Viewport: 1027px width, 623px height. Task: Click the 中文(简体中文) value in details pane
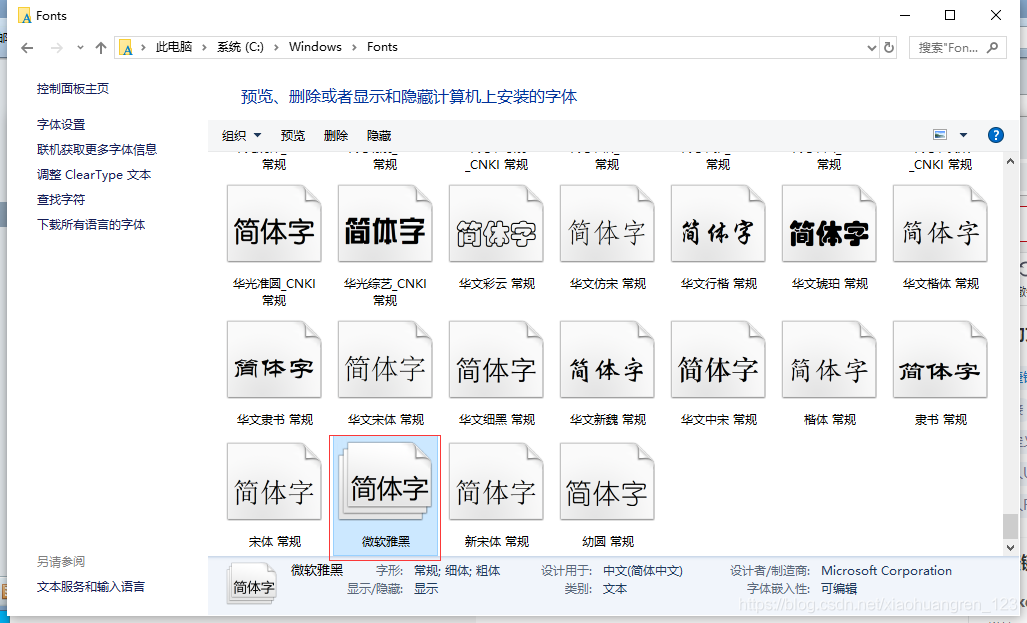coord(643,571)
